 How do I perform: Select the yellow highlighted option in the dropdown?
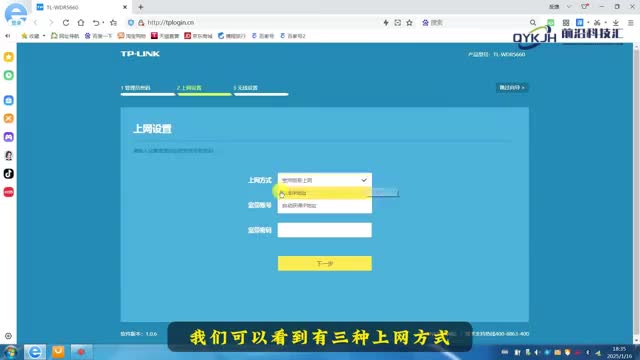324,193
